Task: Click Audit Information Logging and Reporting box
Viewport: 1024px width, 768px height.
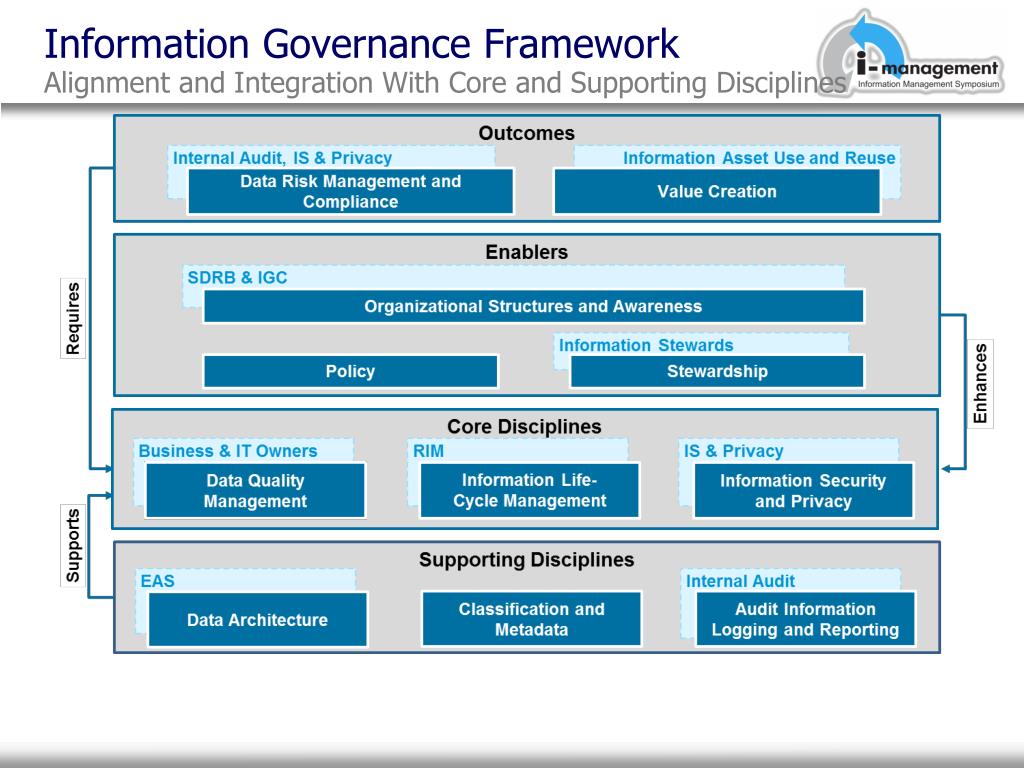Action: point(805,619)
